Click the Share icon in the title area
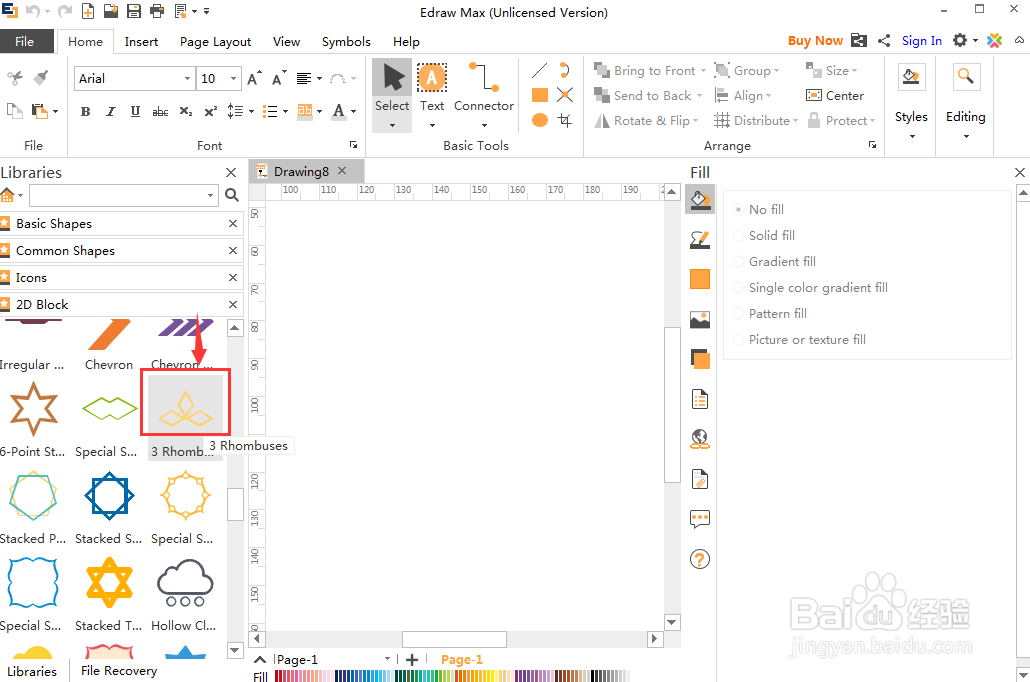The image size is (1030, 682). pos(884,41)
